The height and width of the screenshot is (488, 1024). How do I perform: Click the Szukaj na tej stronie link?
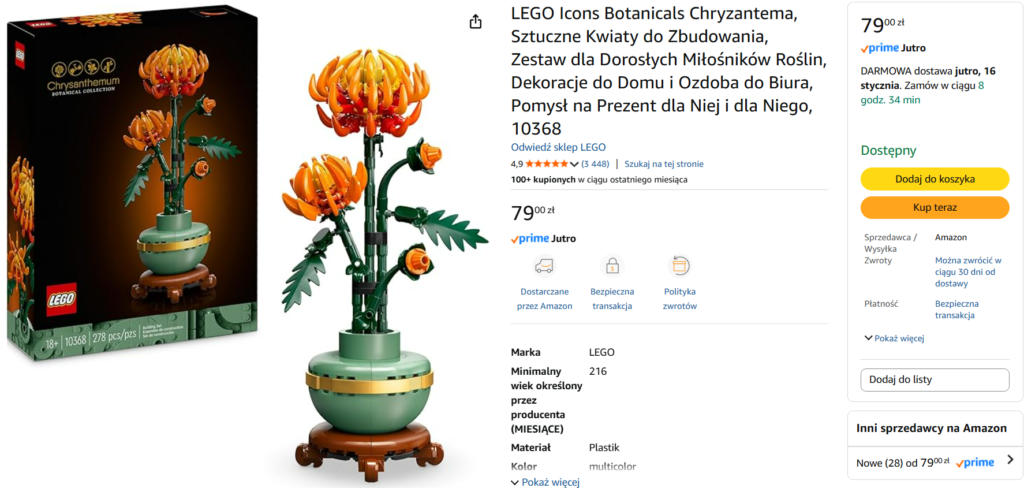664,163
